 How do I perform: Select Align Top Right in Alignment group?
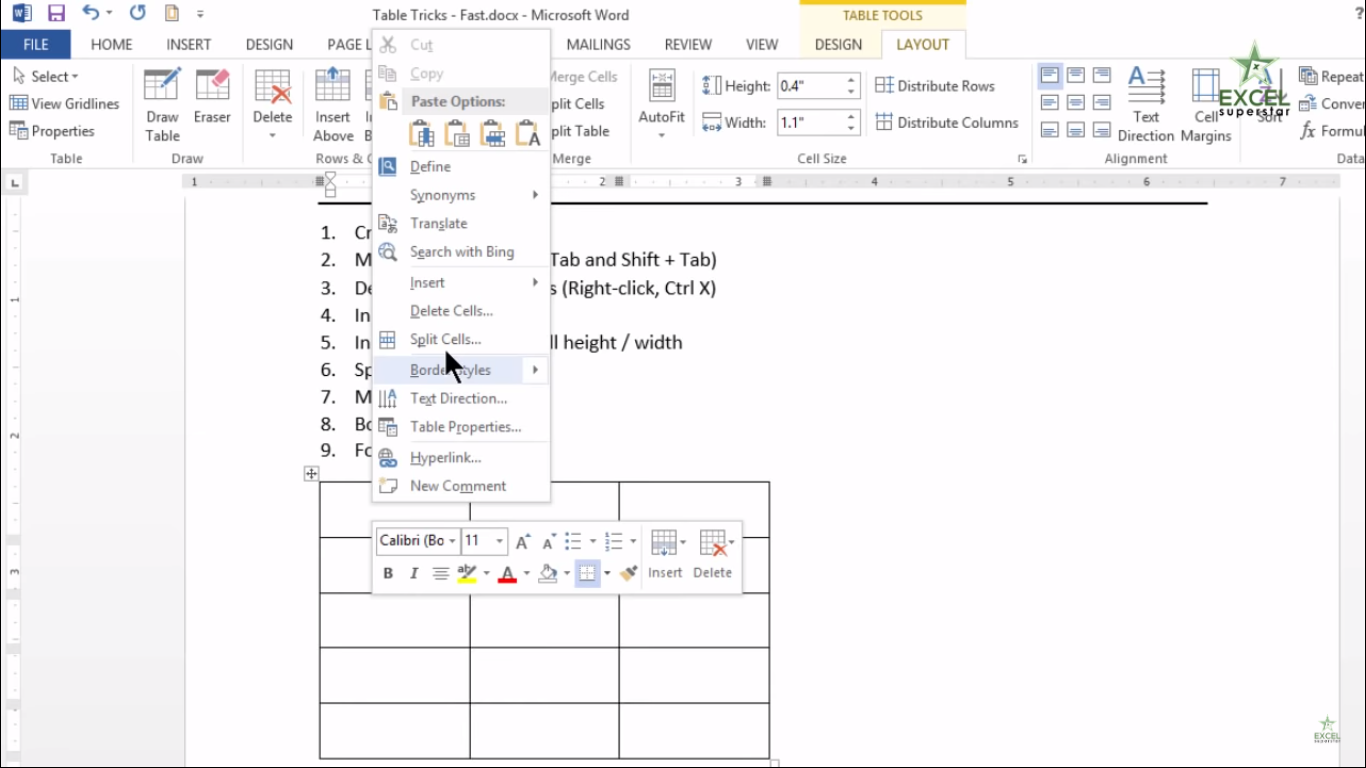tap(1102, 76)
